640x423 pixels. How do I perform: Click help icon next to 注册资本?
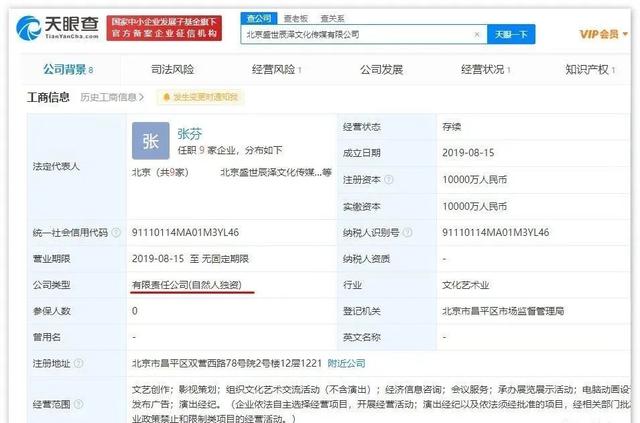(389, 180)
